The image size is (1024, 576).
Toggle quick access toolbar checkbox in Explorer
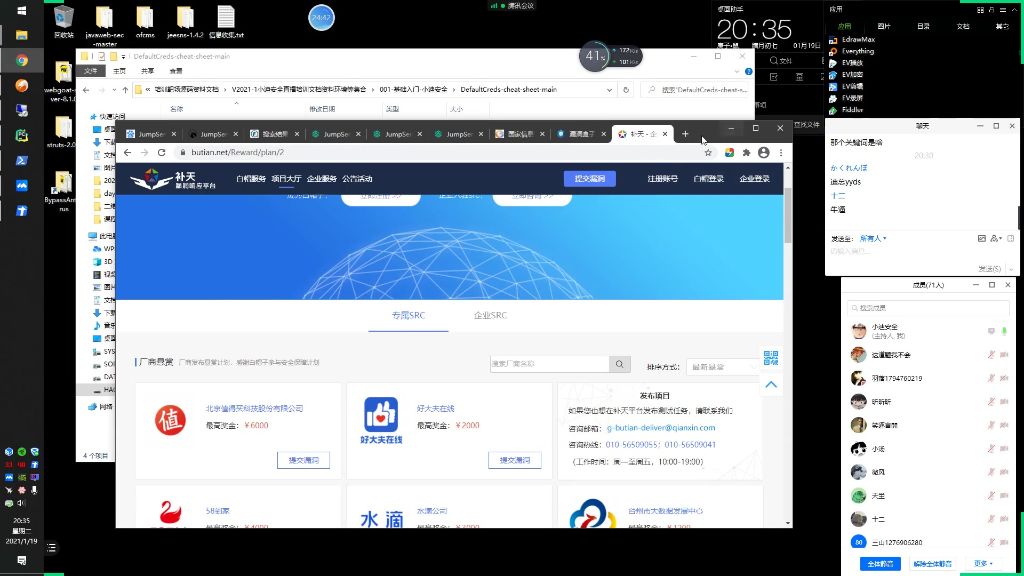[x=102, y=57]
